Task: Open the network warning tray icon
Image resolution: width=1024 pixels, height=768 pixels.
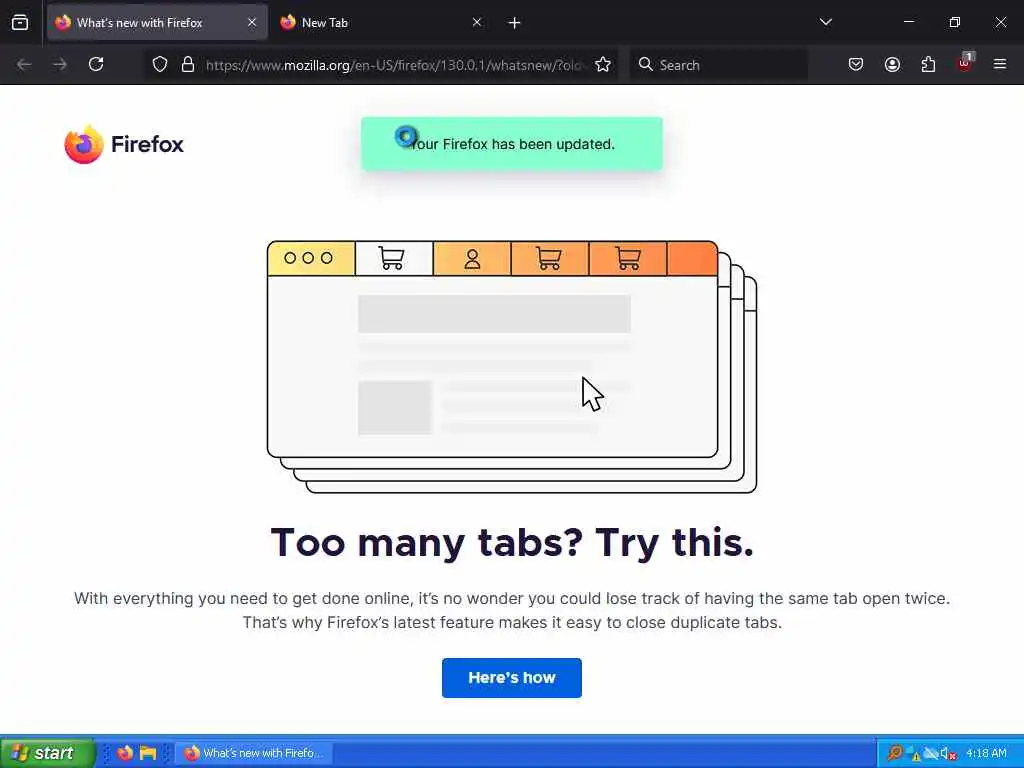Action: click(x=912, y=754)
